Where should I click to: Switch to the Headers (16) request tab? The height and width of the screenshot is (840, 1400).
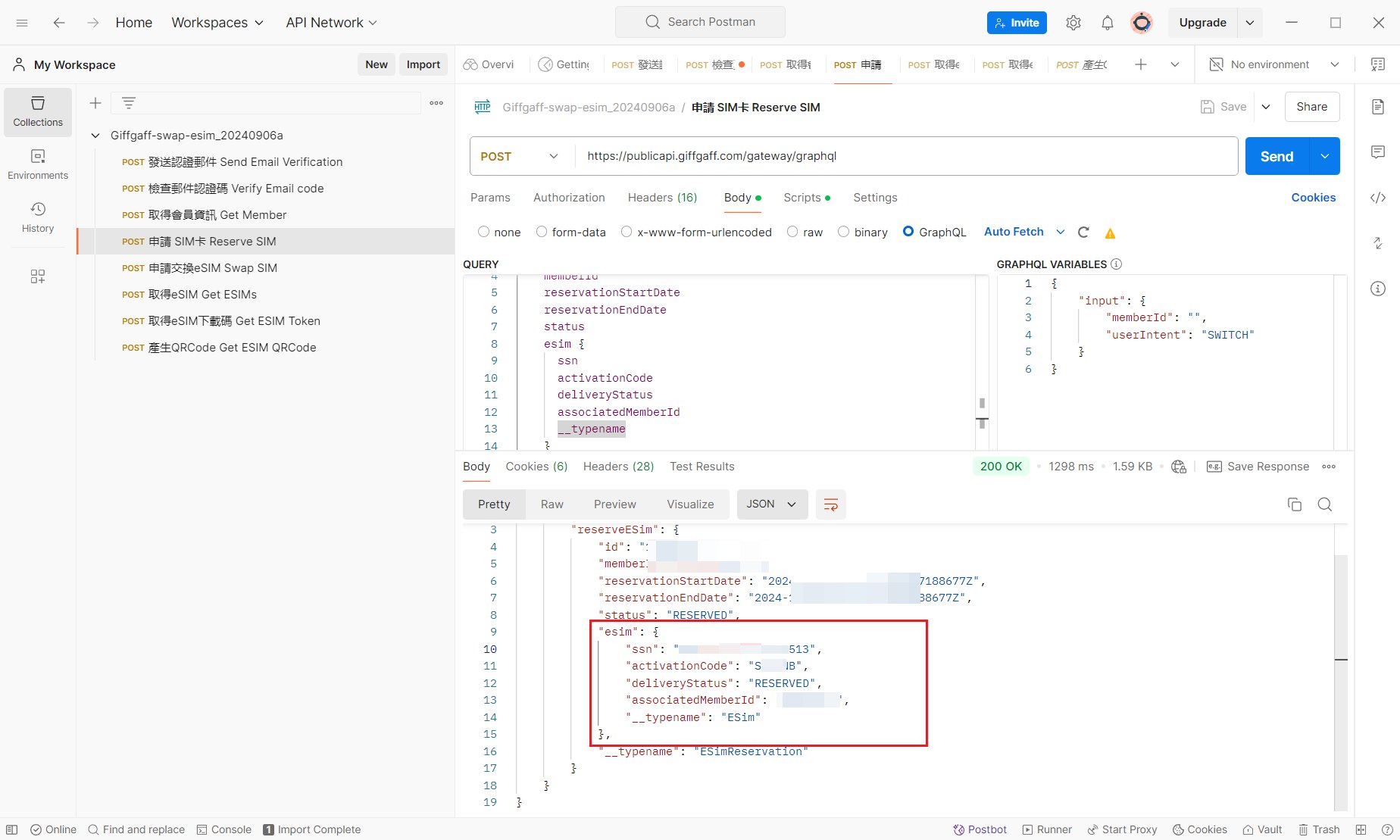coord(662,198)
